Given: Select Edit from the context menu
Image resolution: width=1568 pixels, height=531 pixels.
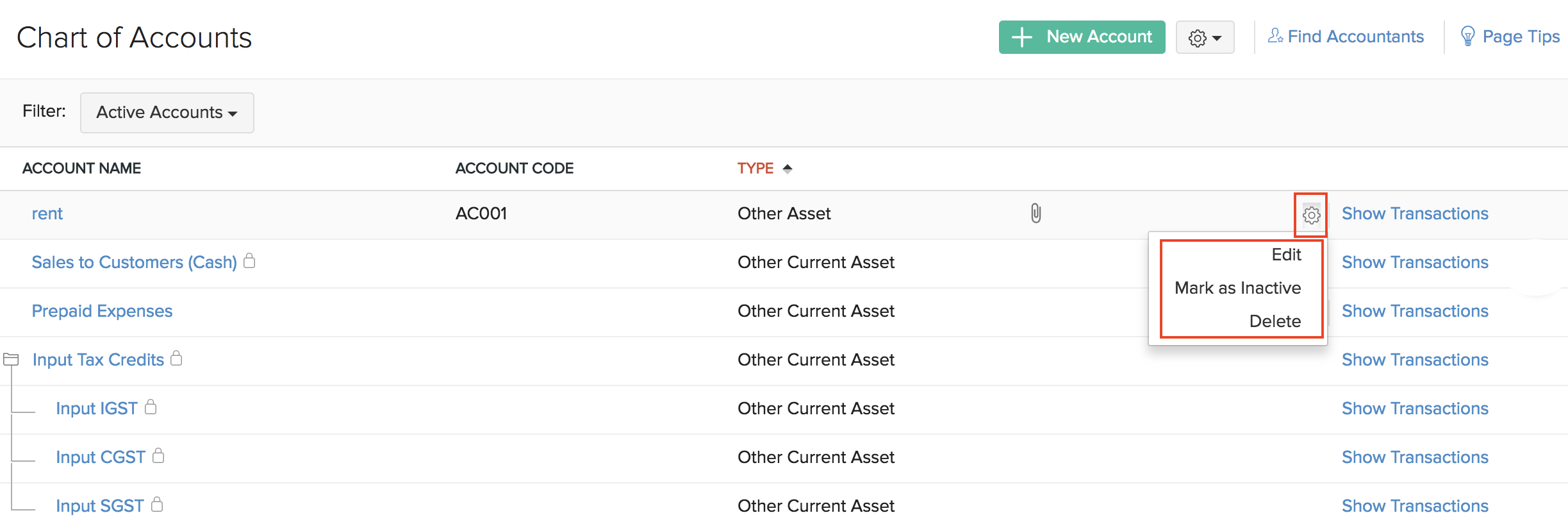Looking at the screenshot, I should pos(1285,255).
